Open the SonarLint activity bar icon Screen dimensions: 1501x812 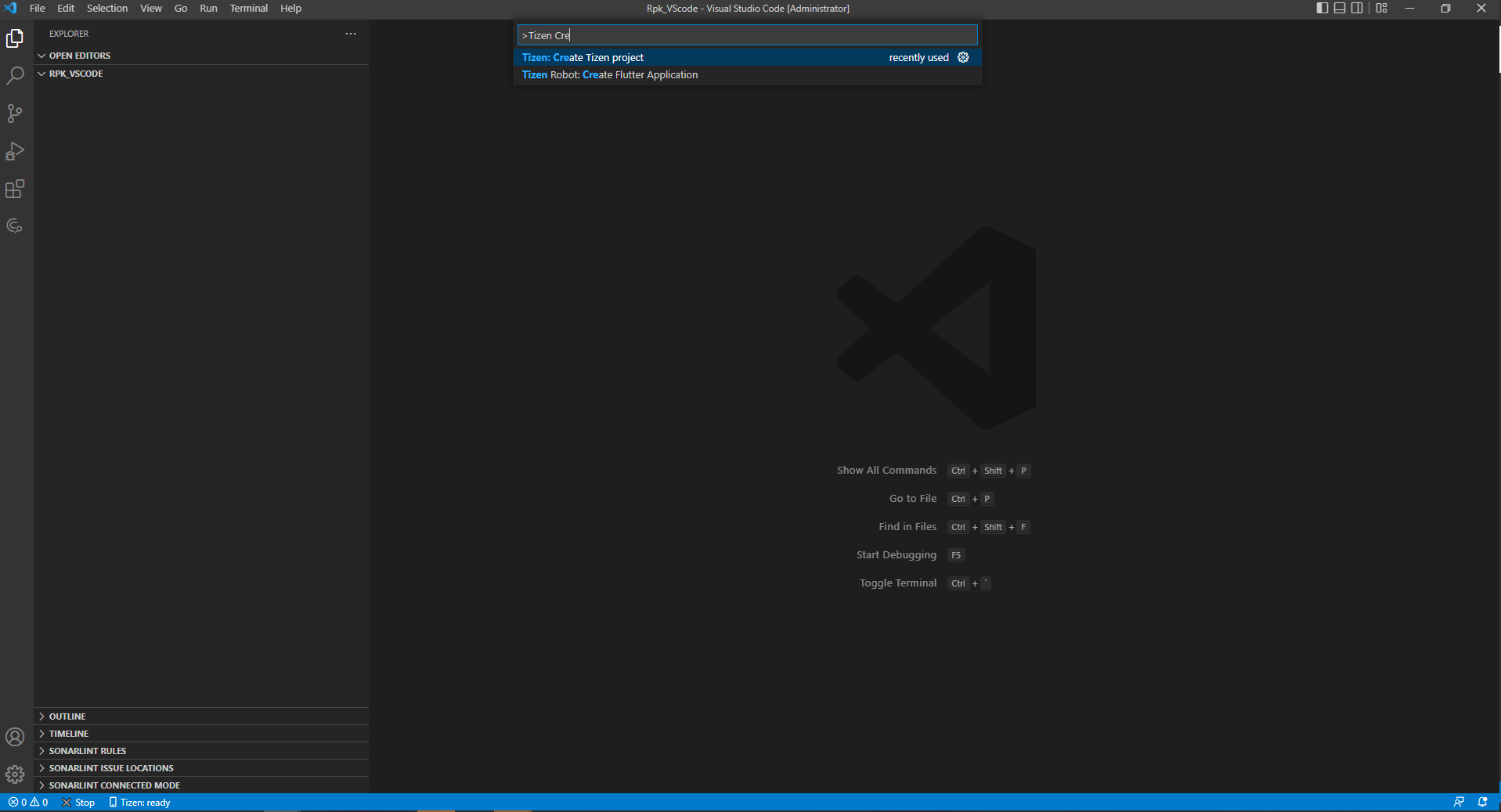point(15,226)
